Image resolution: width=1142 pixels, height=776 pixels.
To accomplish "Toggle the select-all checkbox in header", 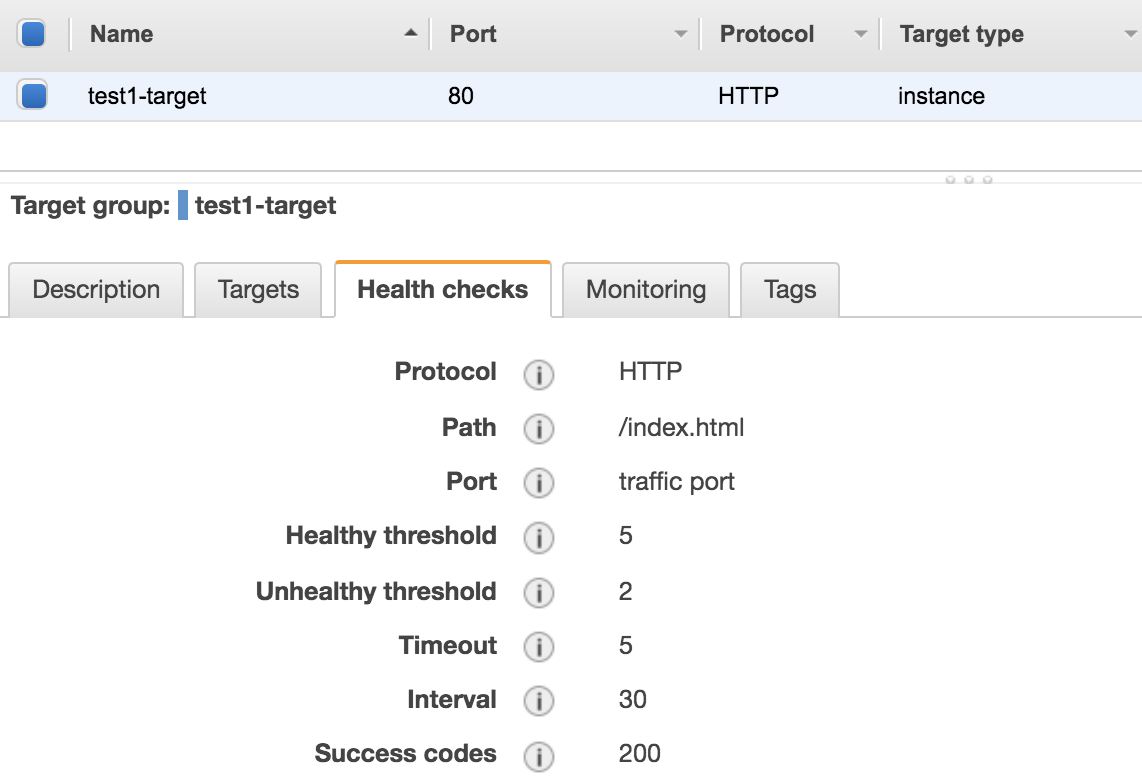I will 33,34.
